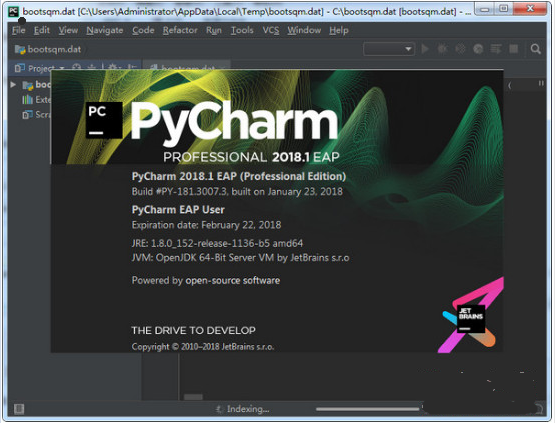555x423 pixels.
Task: Open the Project view selector dropdown
Action: click(x=62, y=68)
